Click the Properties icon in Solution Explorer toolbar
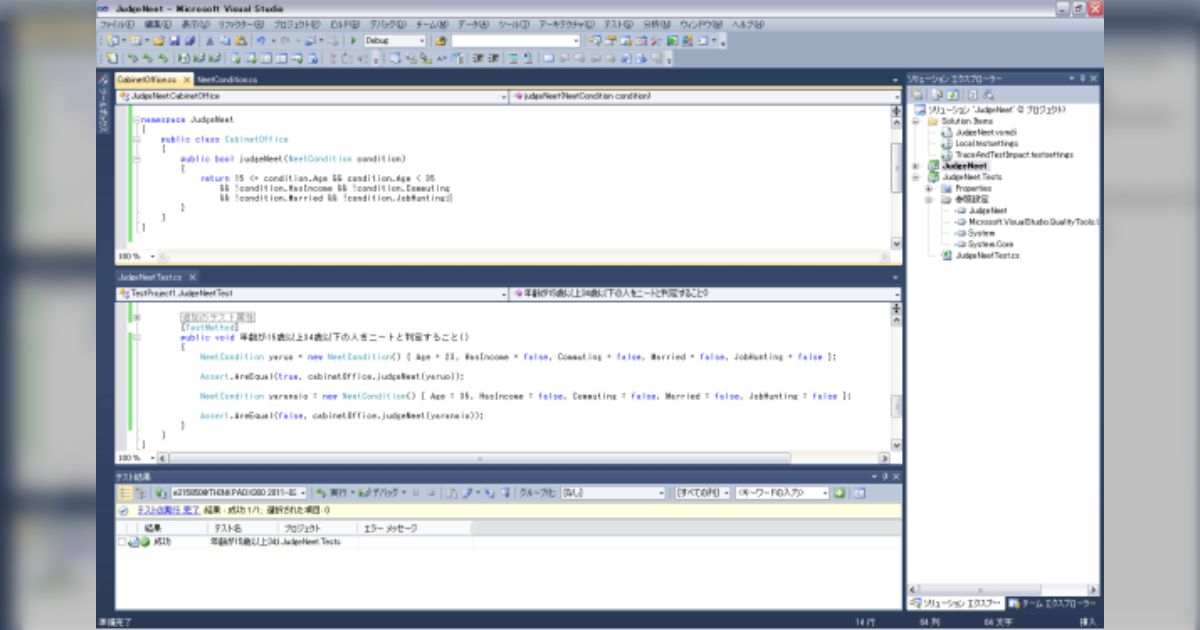The height and width of the screenshot is (630, 1200). (918, 94)
